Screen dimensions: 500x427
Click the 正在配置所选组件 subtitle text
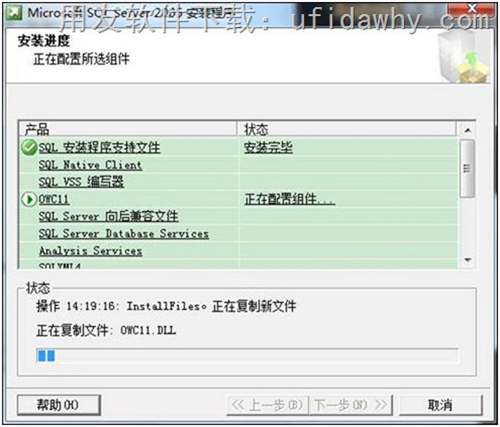(81, 59)
